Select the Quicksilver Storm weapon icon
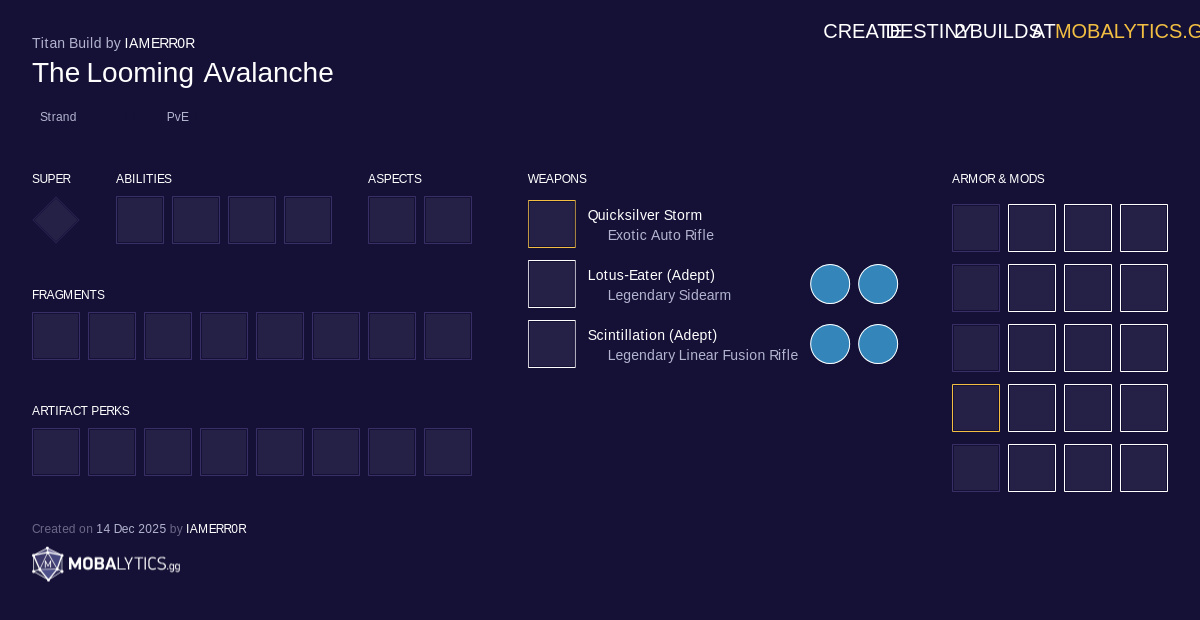 coord(552,224)
